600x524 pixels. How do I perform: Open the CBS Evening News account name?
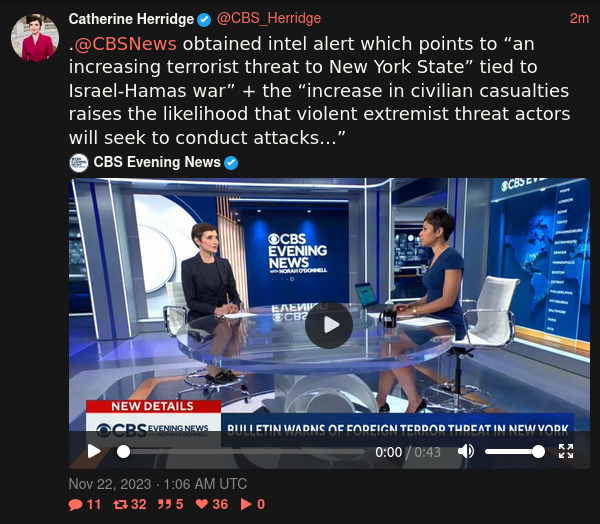click(157, 162)
